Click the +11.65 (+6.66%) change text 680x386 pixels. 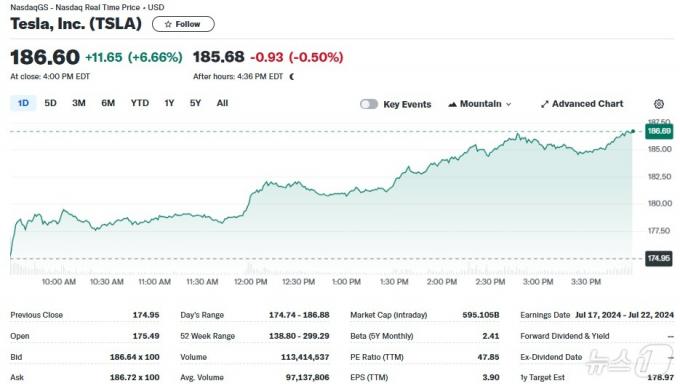pyautogui.click(x=134, y=57)
